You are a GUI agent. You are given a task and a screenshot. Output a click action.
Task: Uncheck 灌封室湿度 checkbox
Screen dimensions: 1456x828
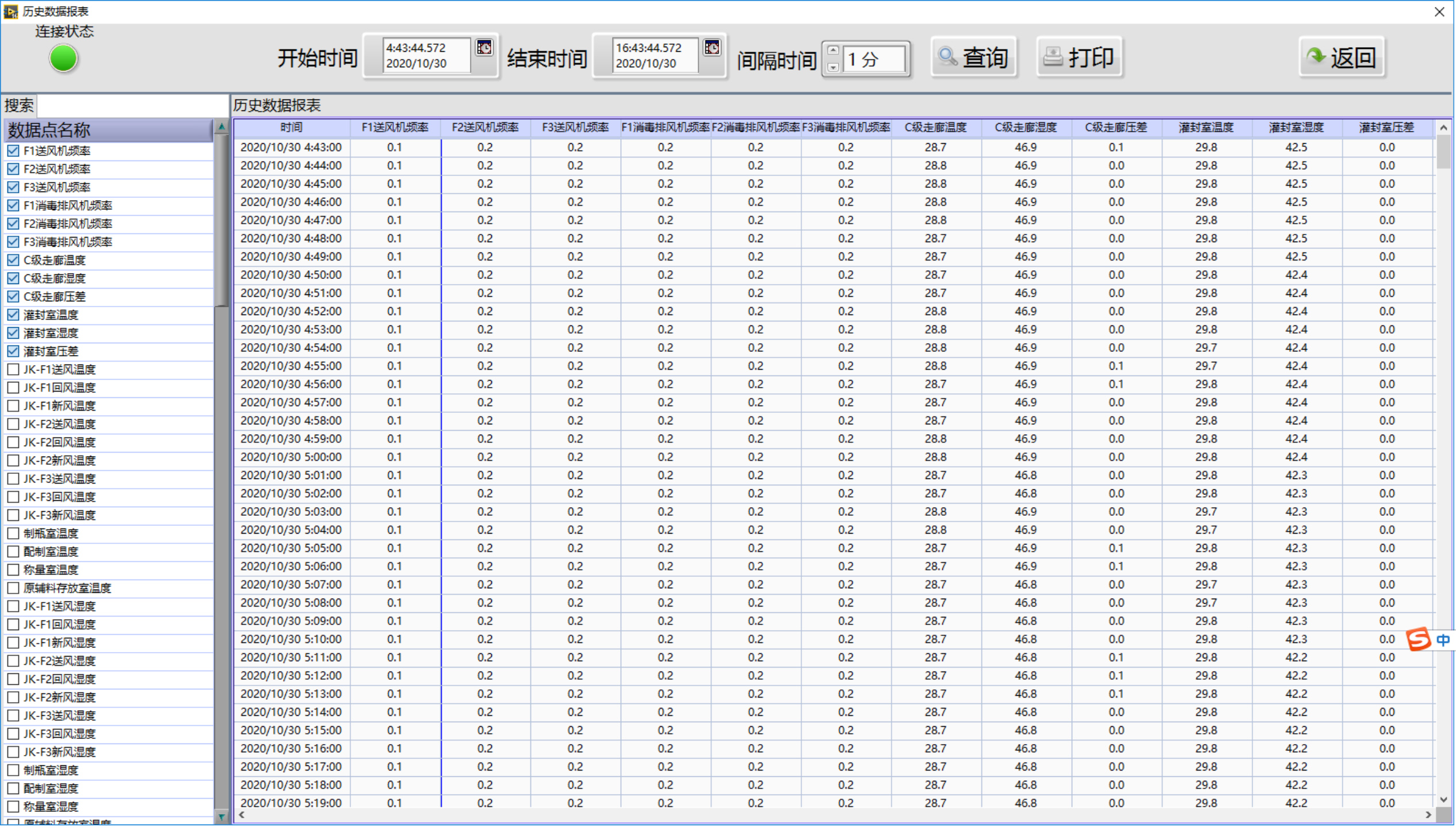13,333
